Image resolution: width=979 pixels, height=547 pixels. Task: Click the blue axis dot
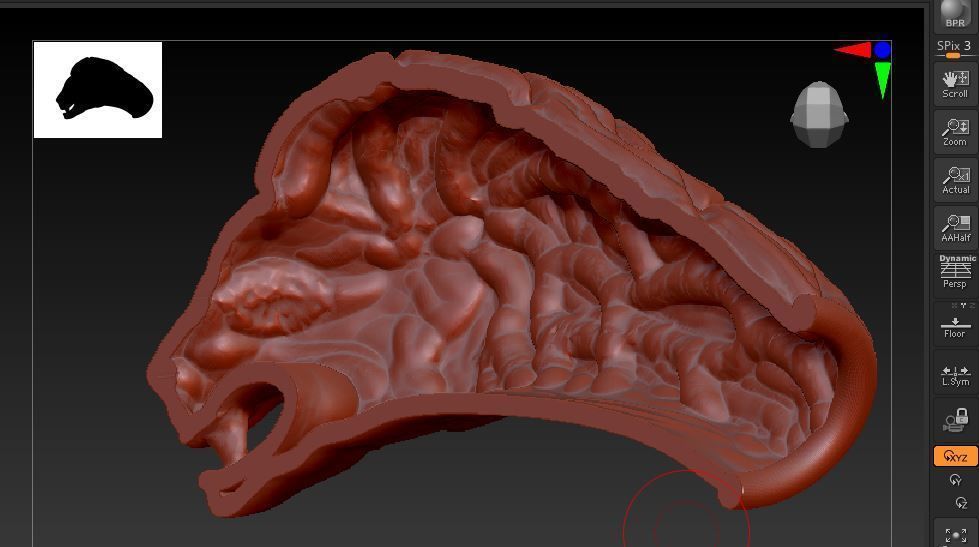tap(882, 50)
